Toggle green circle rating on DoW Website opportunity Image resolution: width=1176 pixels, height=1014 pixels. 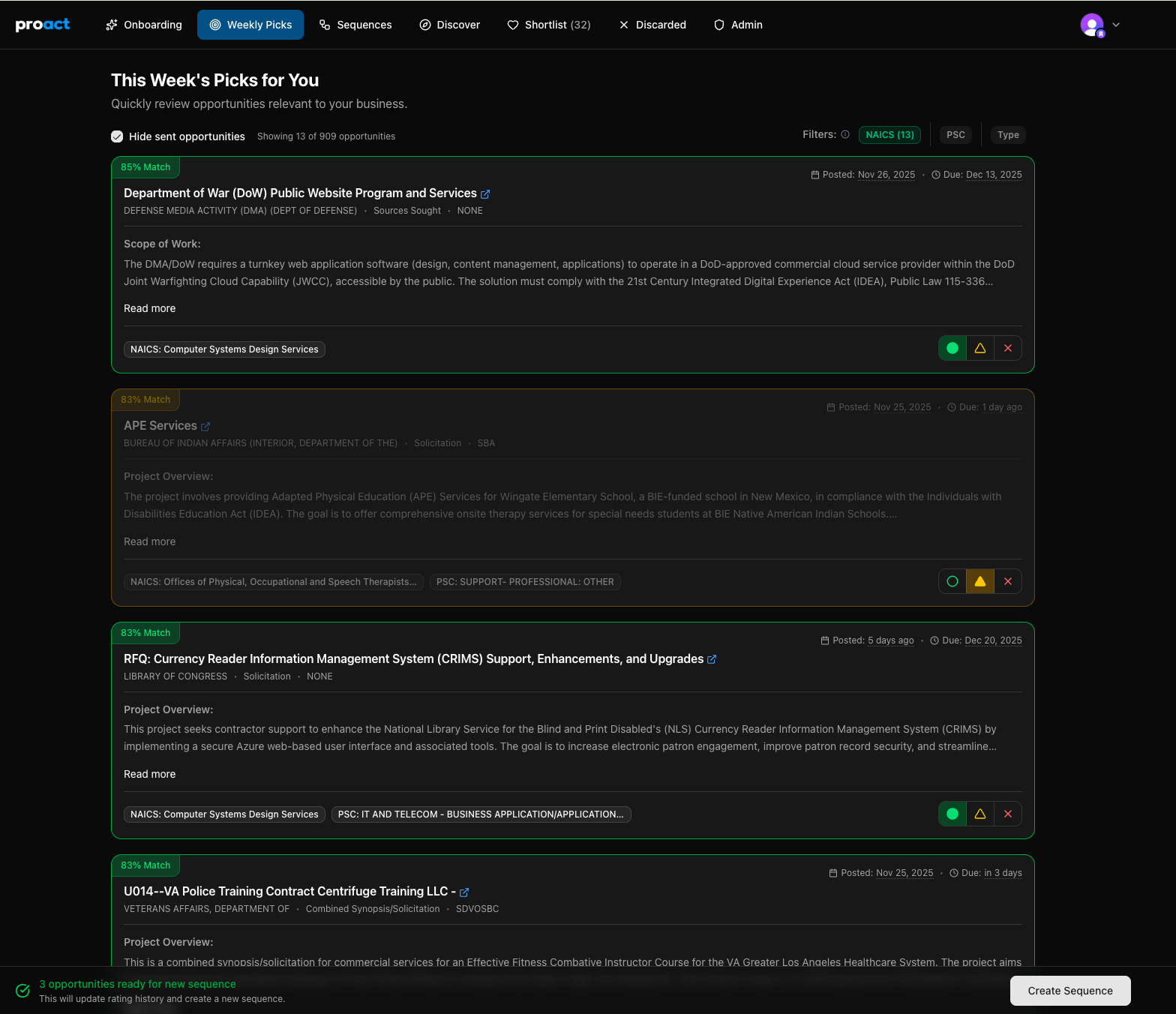pyautogui.click(x=952, y=348)
